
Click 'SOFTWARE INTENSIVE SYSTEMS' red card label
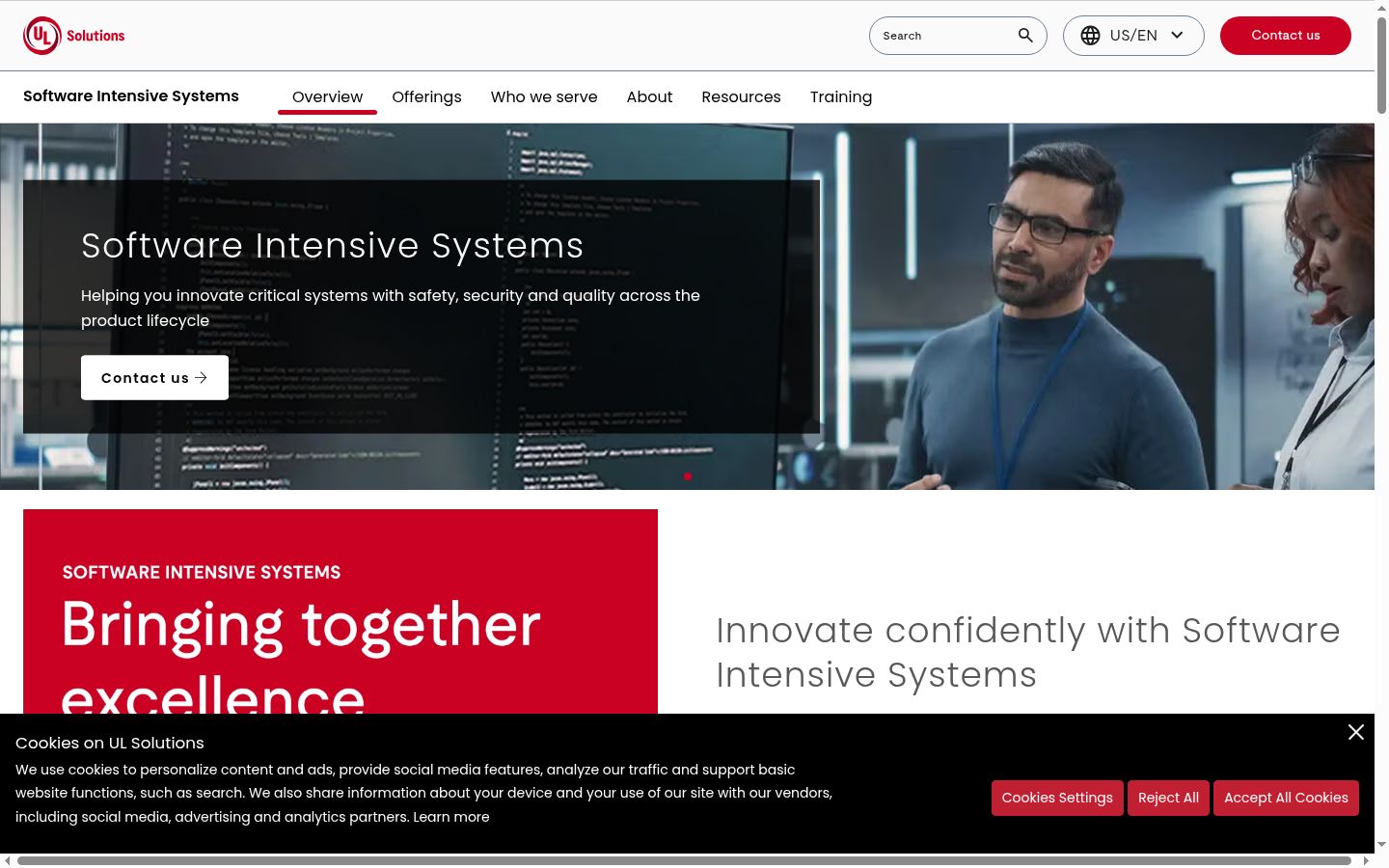coord(202,572)
